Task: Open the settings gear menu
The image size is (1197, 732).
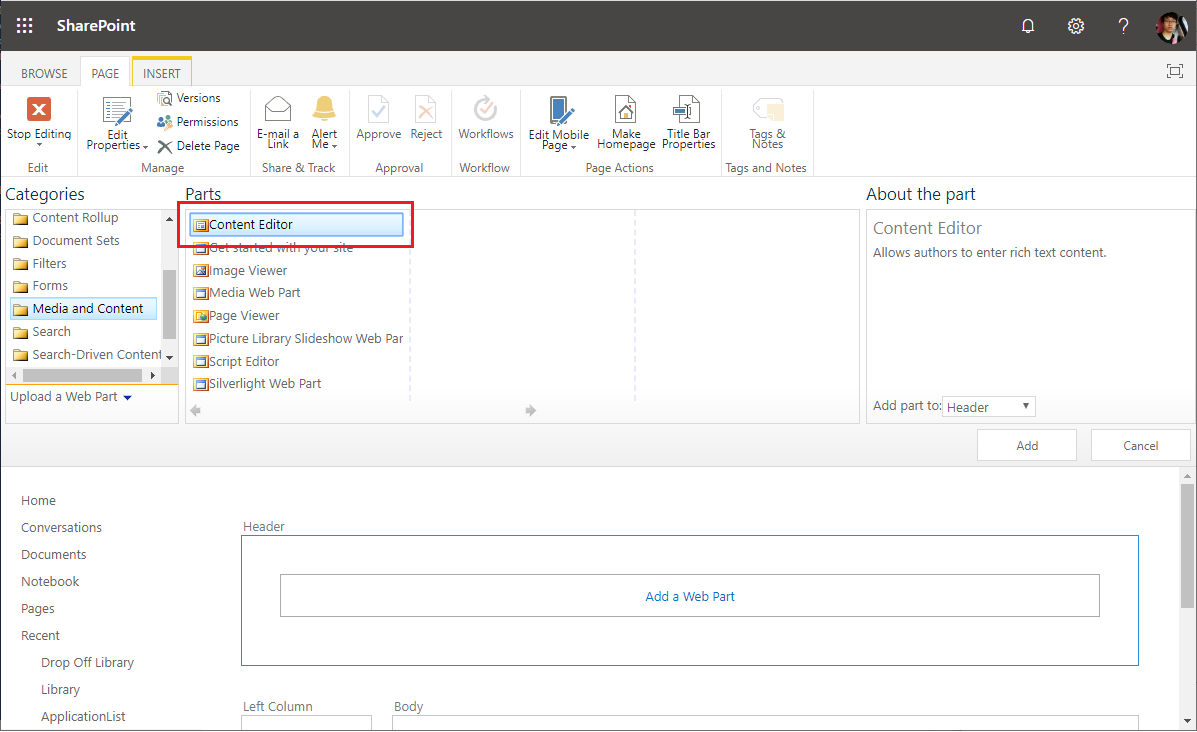Action: coord(1076,26)
